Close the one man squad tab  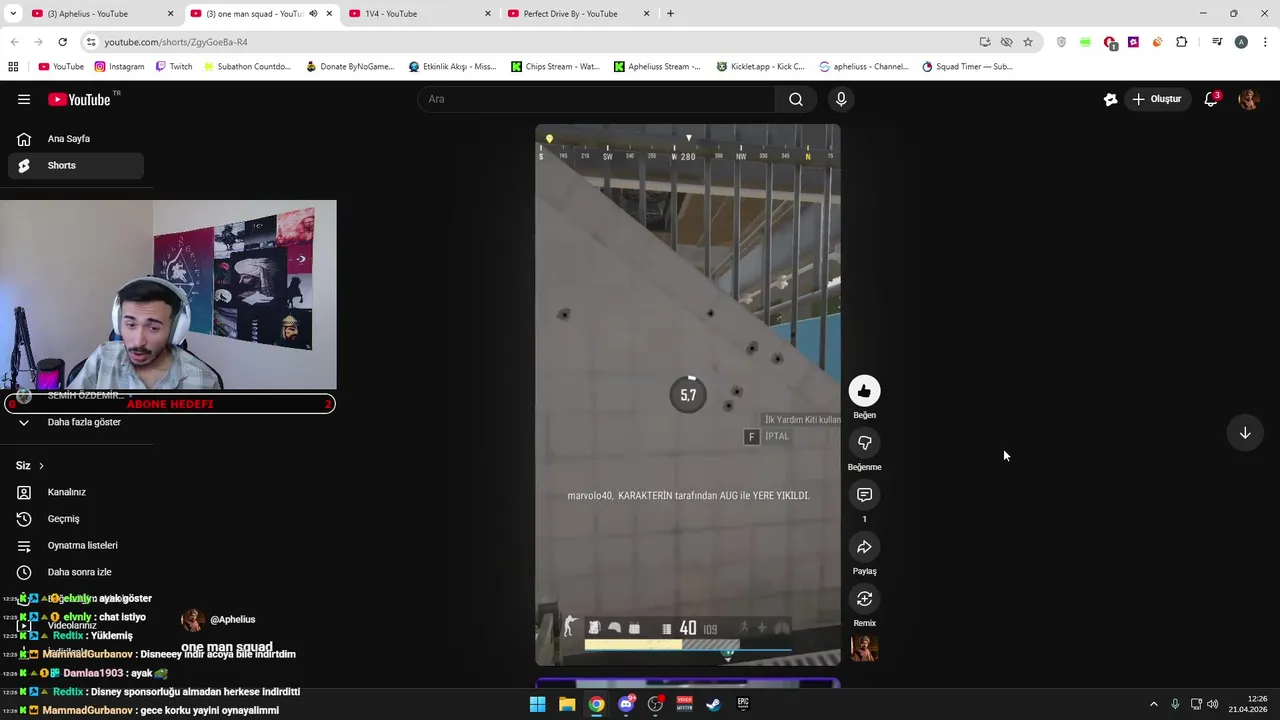(329, 14)
